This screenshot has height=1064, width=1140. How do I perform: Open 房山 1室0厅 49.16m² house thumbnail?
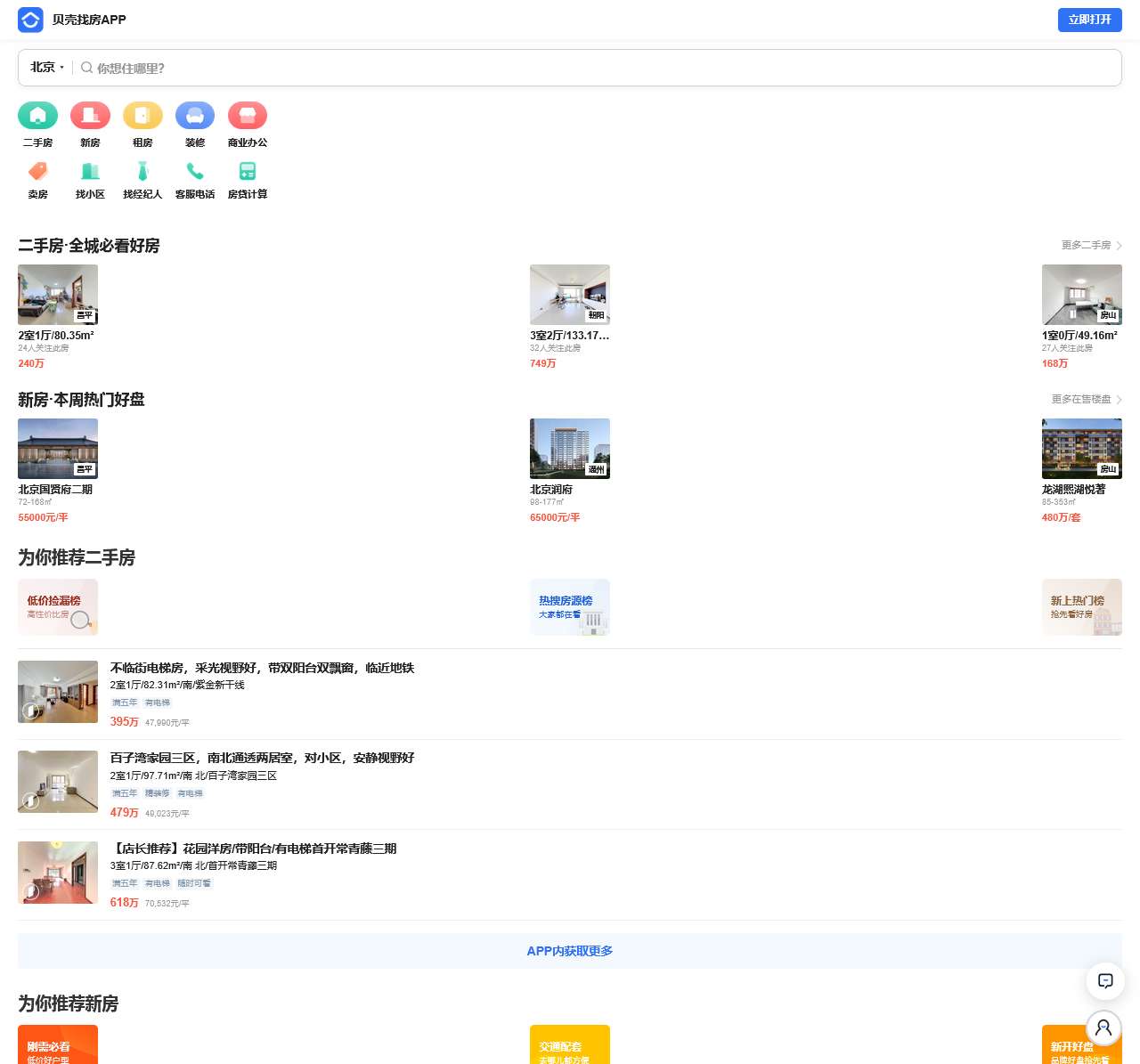tap(1082, 295)
